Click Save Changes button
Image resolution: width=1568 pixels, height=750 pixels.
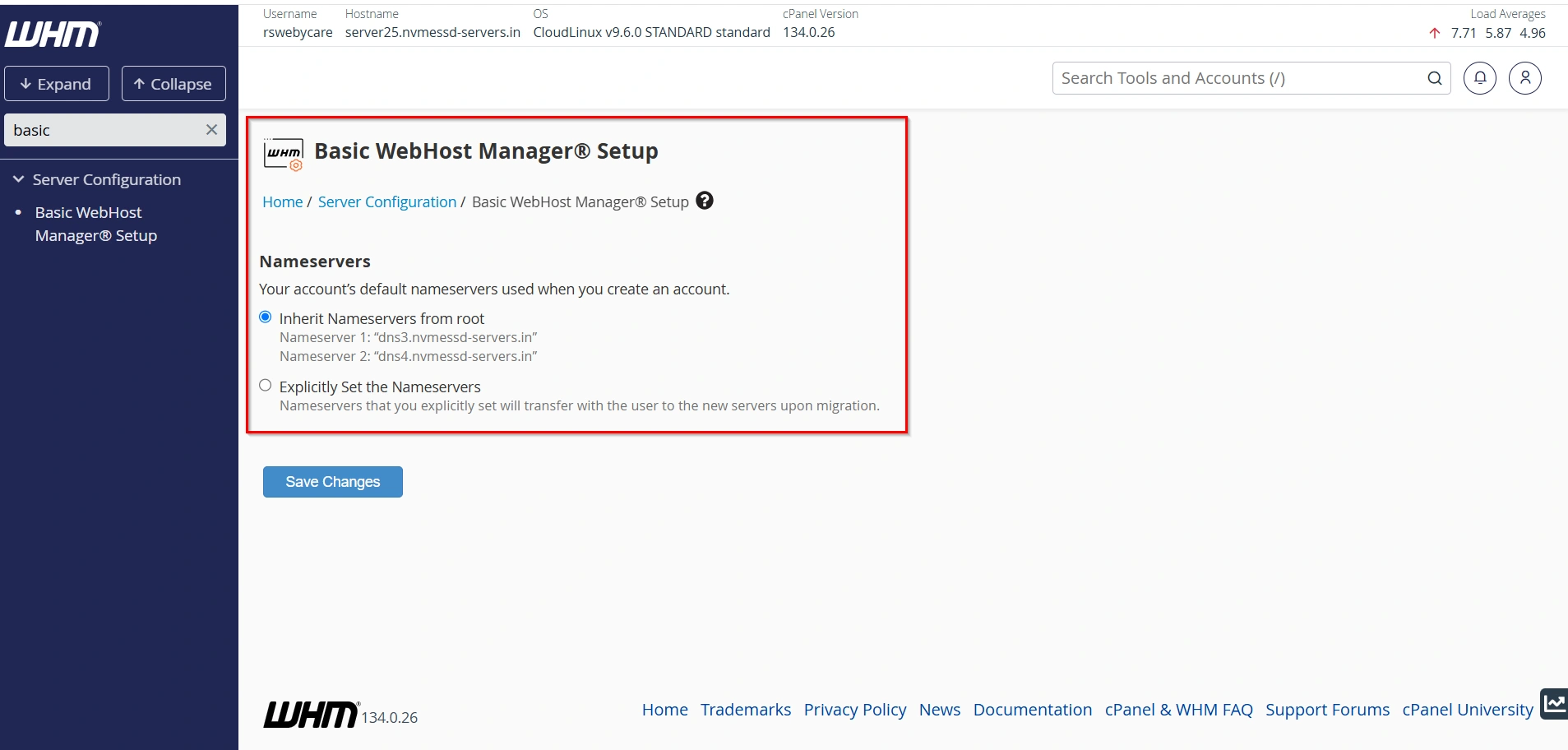tap(333, 482)
